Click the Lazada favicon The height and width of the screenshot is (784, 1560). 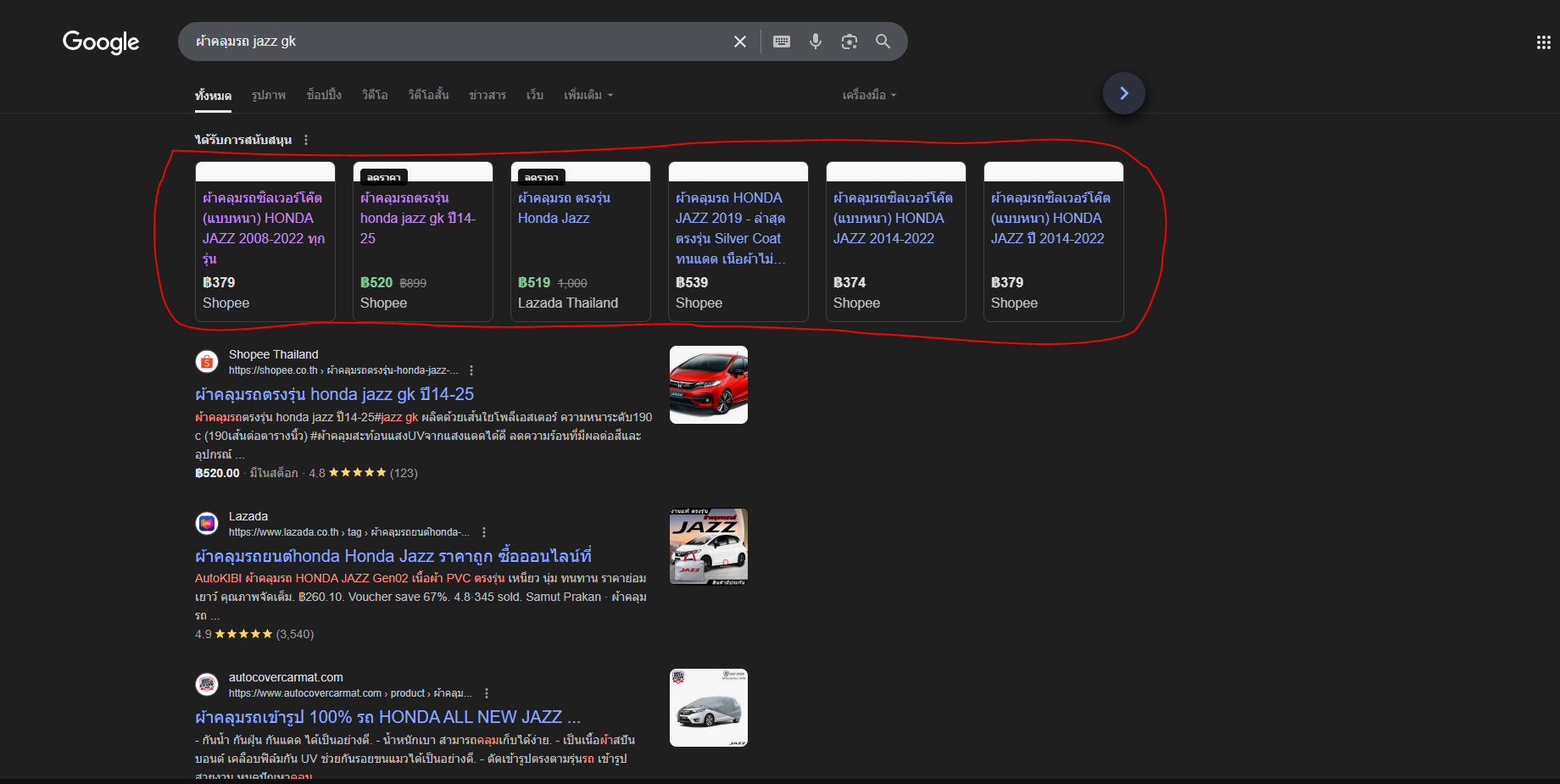point(207,524)
